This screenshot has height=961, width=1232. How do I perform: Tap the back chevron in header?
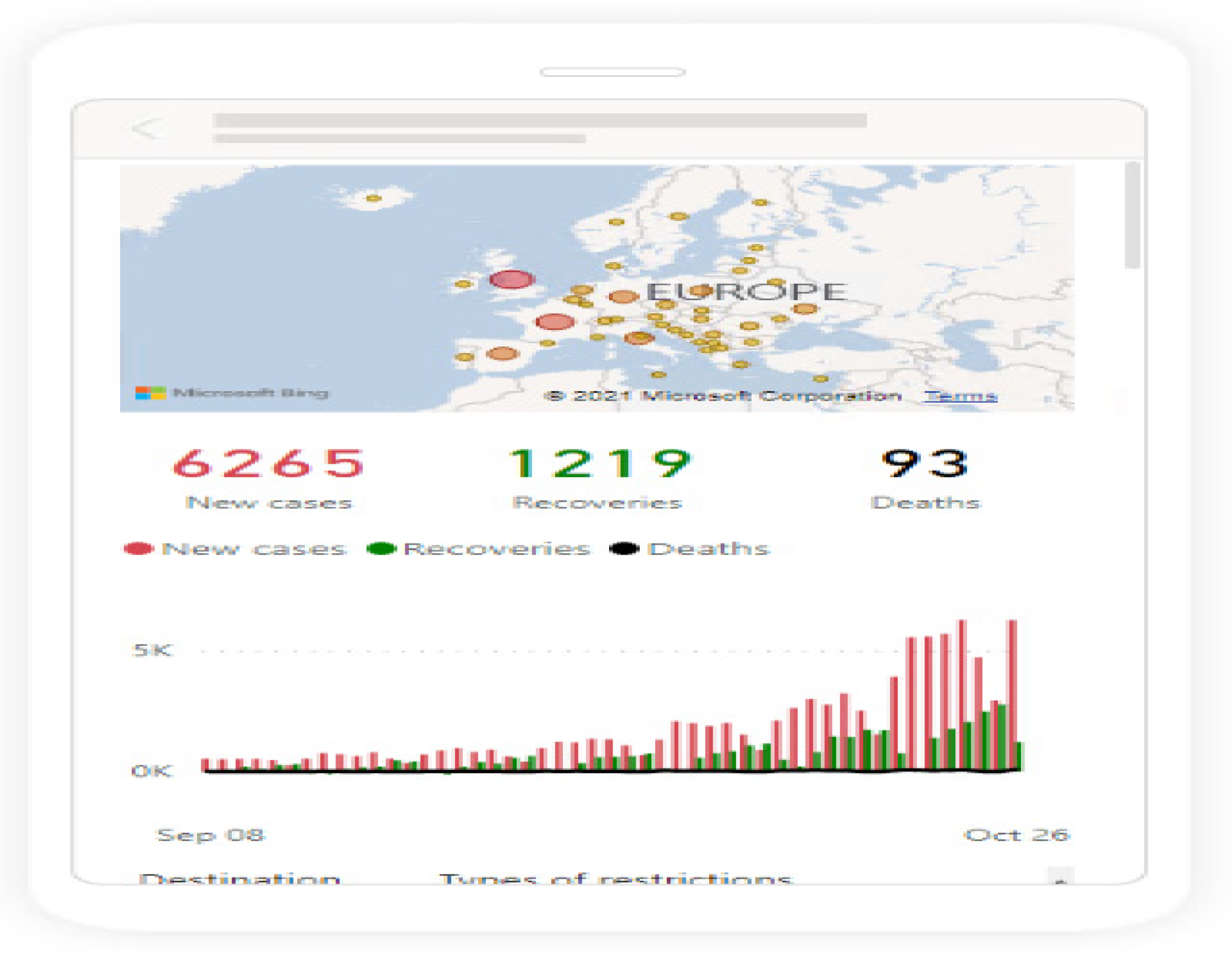point(146,128)
